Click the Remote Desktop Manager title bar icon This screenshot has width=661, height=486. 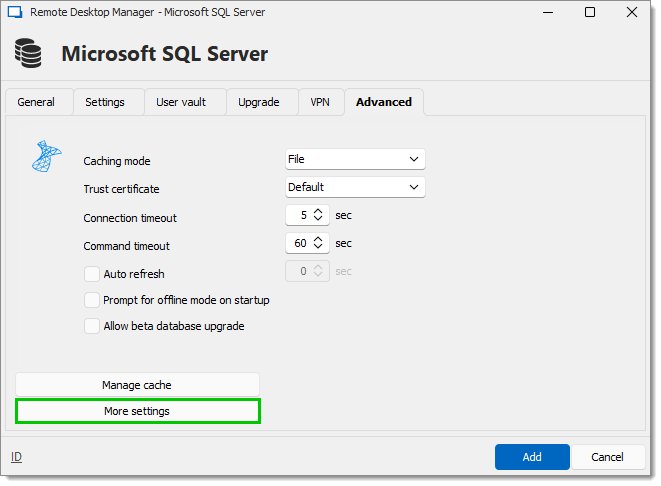tap(15, 12)
